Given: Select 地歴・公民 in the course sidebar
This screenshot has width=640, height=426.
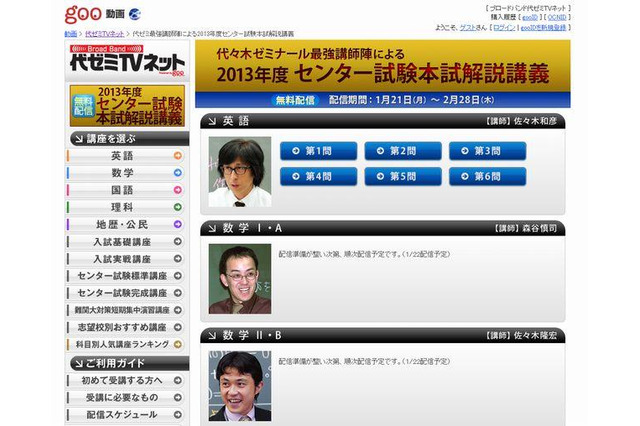Looking at the screenshot, I should point(125,224).
